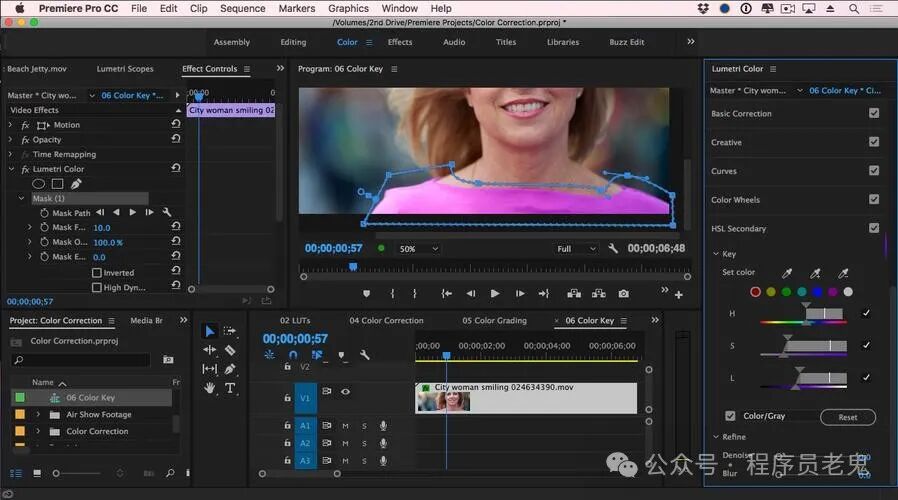Viewport: 898px width, 500px height.
Task: Pick the remove color eyedropper with minus
Action: (843, 273)
